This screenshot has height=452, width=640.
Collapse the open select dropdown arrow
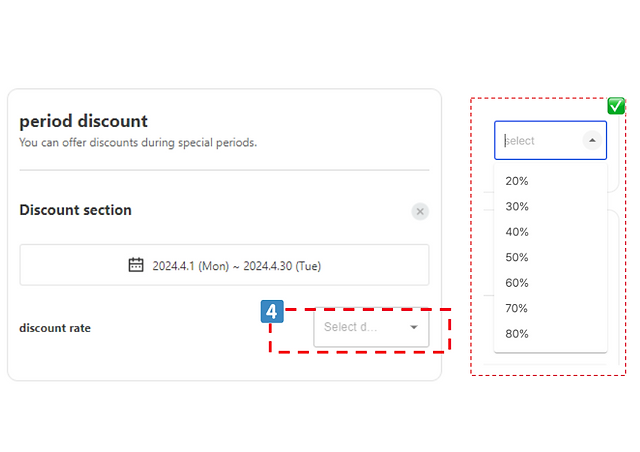point(592,140)
